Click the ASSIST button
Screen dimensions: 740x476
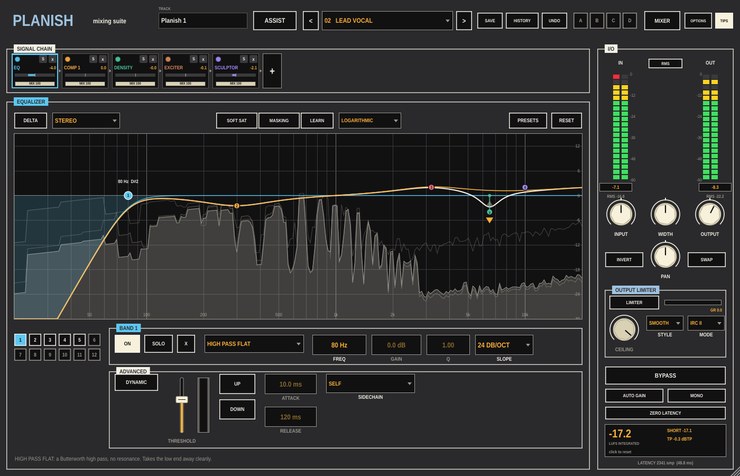(275, 21)
